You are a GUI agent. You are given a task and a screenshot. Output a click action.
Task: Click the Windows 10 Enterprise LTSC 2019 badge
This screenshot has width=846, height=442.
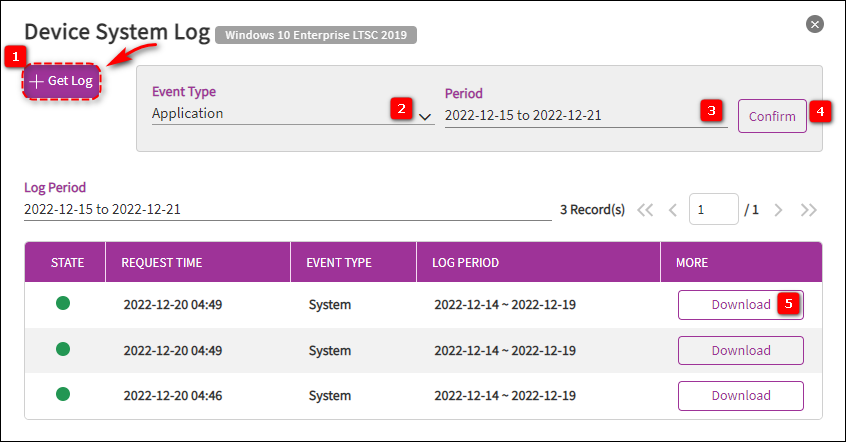tap(316, 35)
